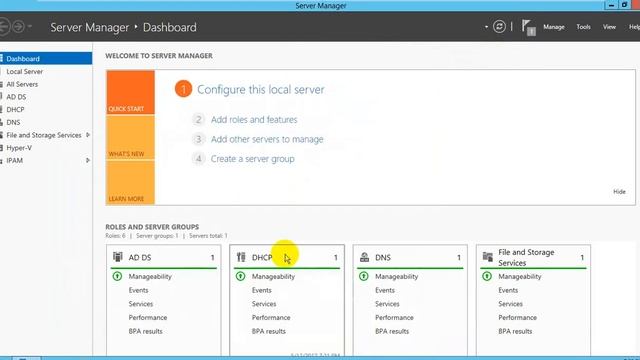The width and height of the screenshot is (640, 360).
Task: Open Performance in the DHCP tile
Action: 271,318
